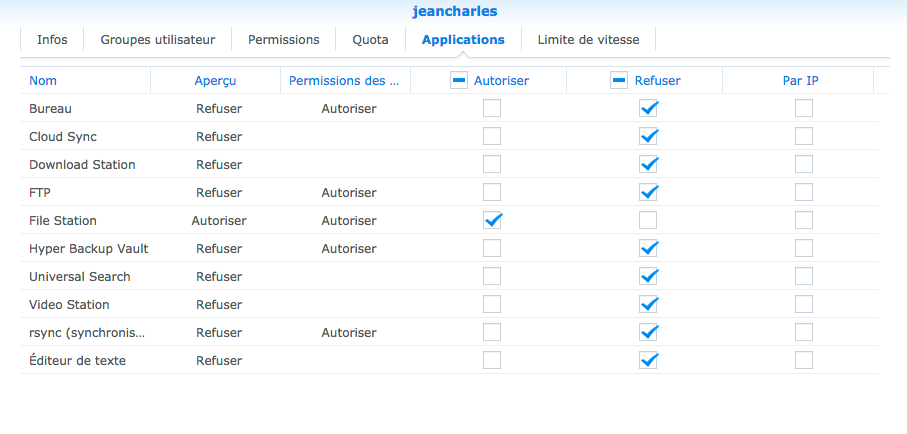Uncheck Refuser for Hyper Backup Vault
The height and width of the screenshot is (434, 907).
[649, 248]
